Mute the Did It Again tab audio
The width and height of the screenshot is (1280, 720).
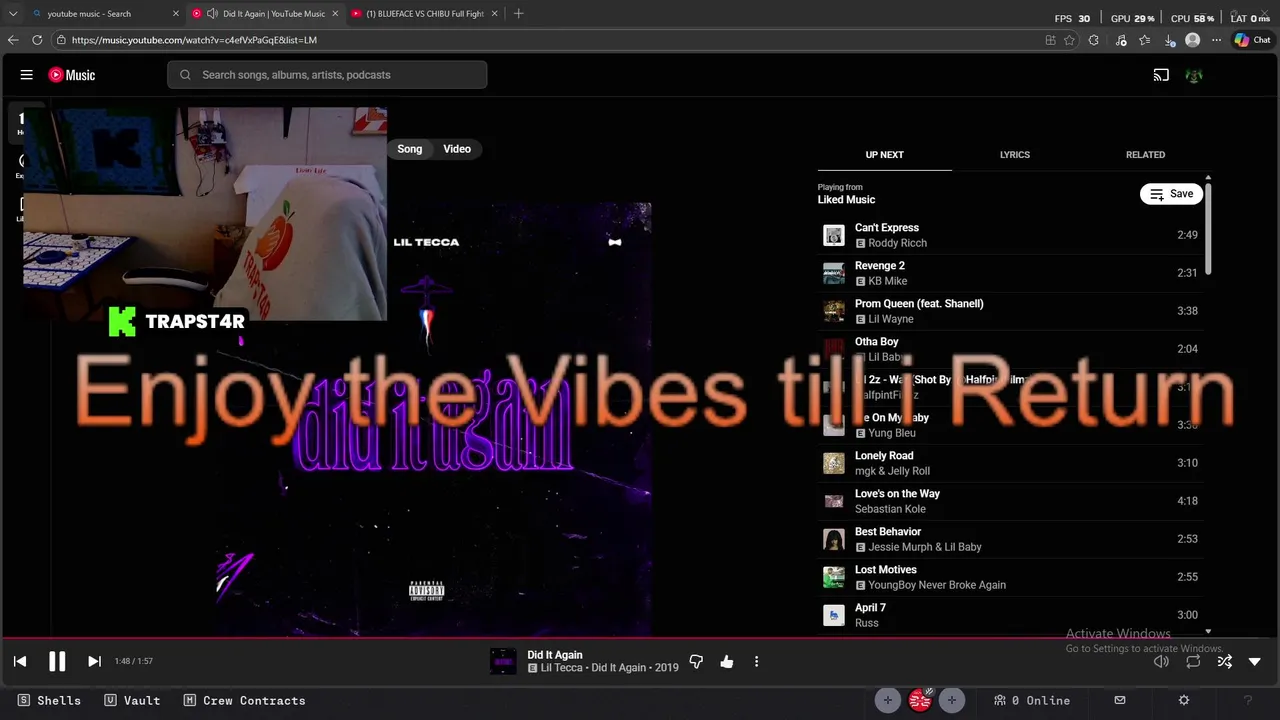pos(212,14)
